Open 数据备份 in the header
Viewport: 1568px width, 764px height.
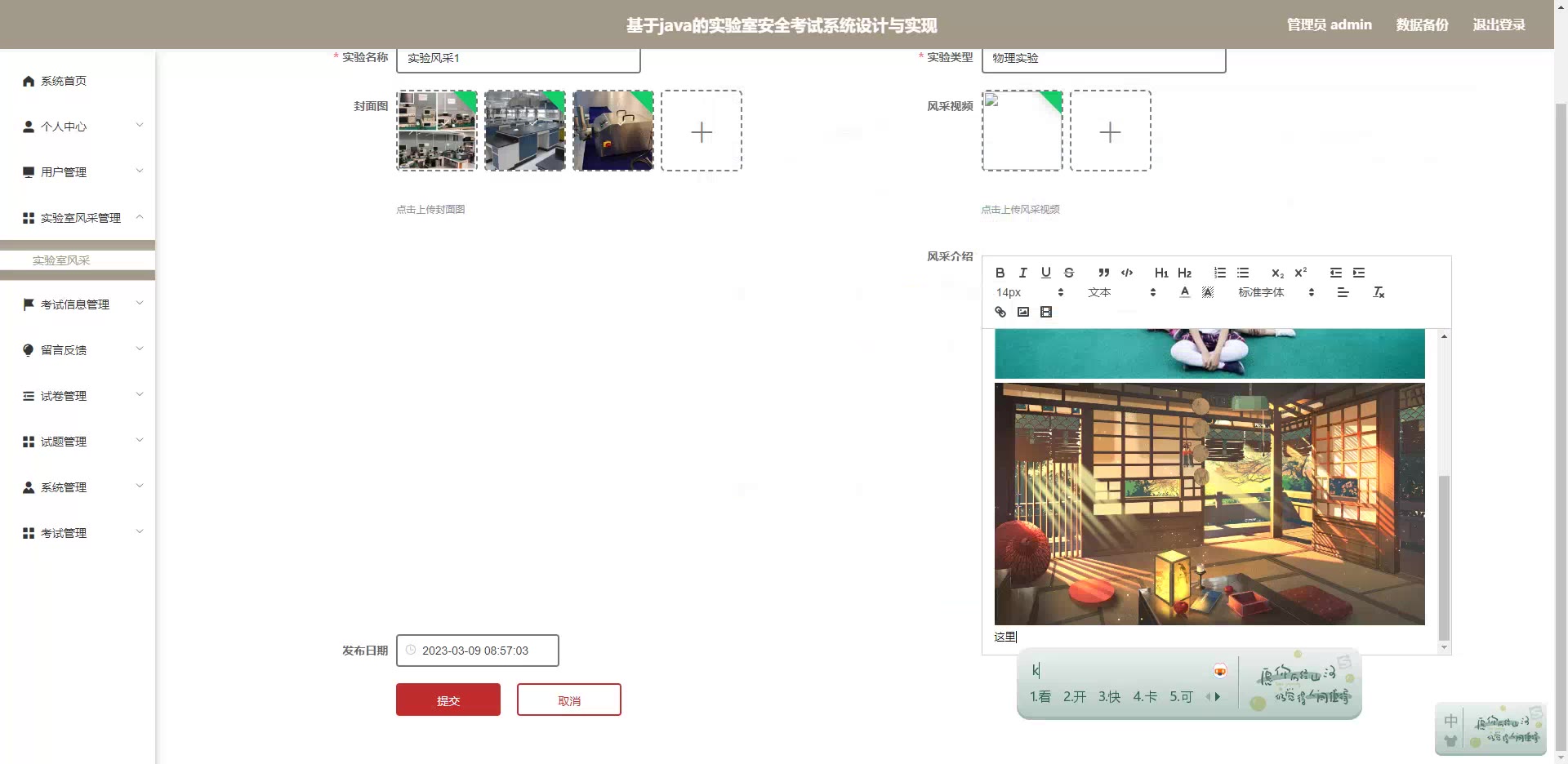[x=1422, y=24]
